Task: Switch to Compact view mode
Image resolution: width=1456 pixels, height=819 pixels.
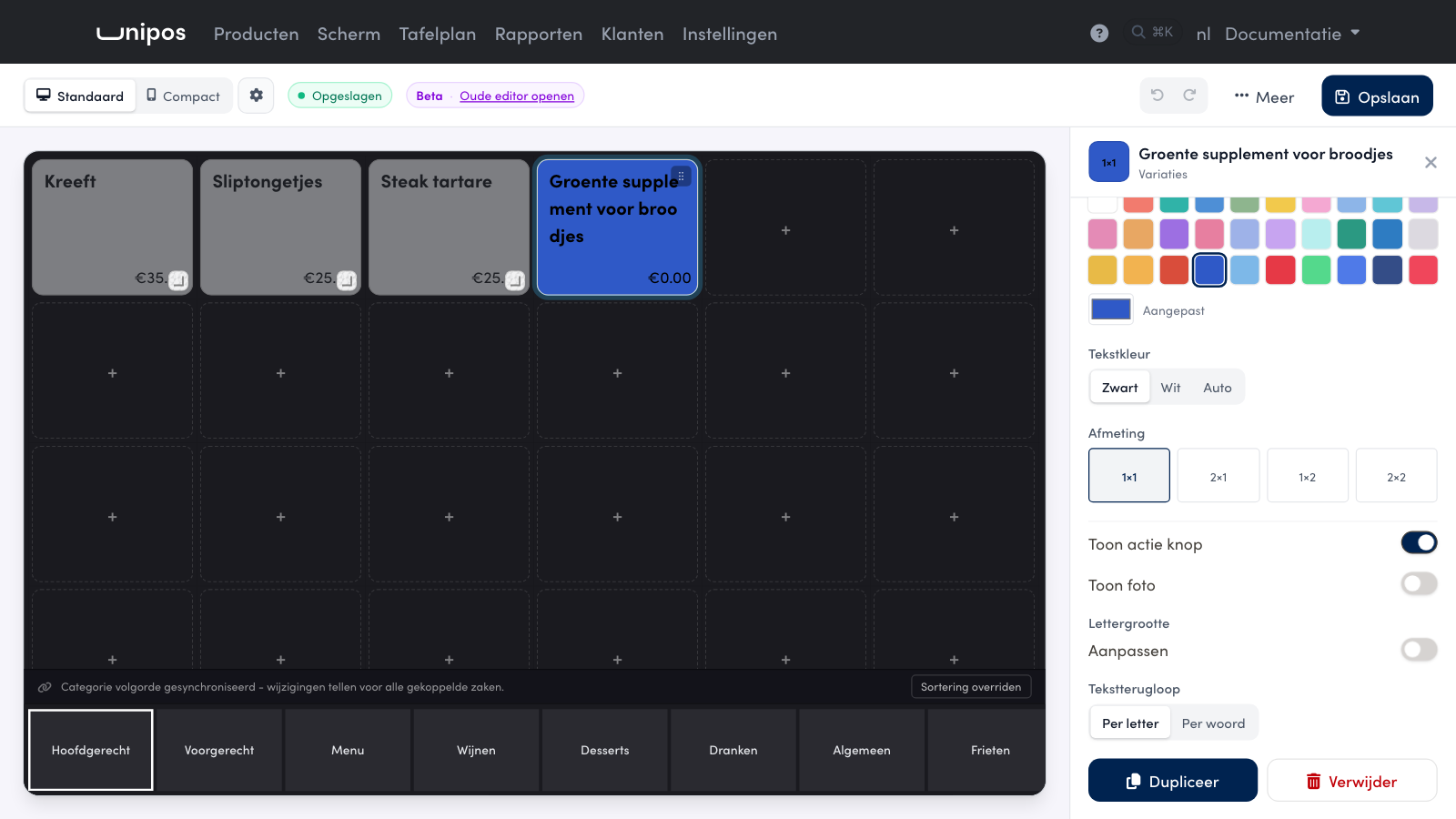Action: point(183,96)
